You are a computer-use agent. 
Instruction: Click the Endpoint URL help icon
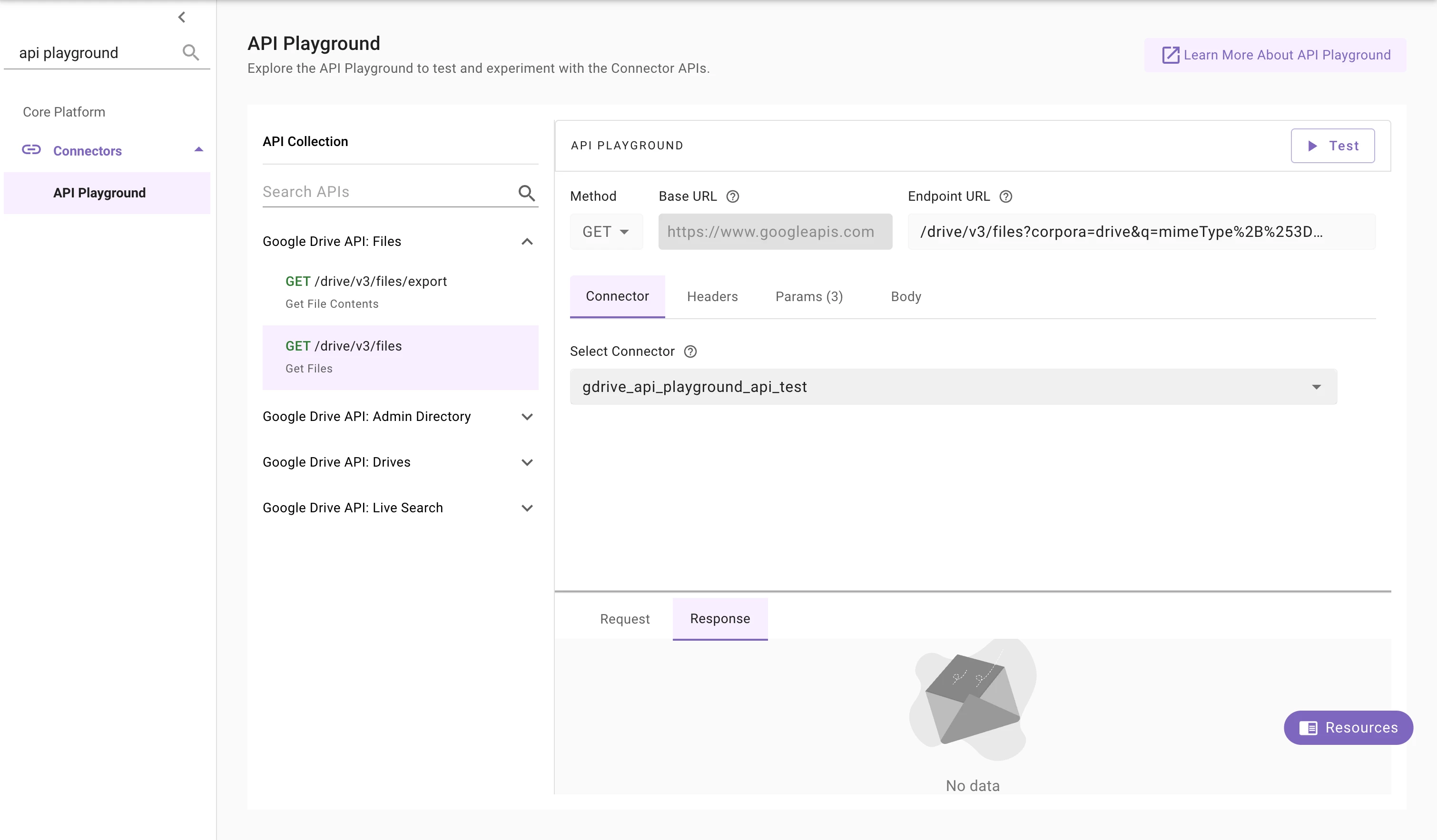tap(1005, 196)
